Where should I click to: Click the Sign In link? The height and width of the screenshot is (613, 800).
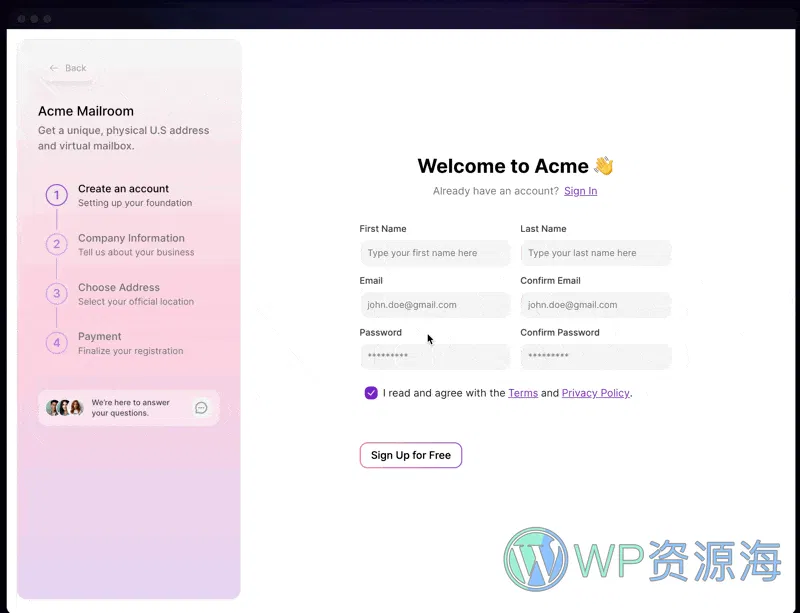click(581, 191)
